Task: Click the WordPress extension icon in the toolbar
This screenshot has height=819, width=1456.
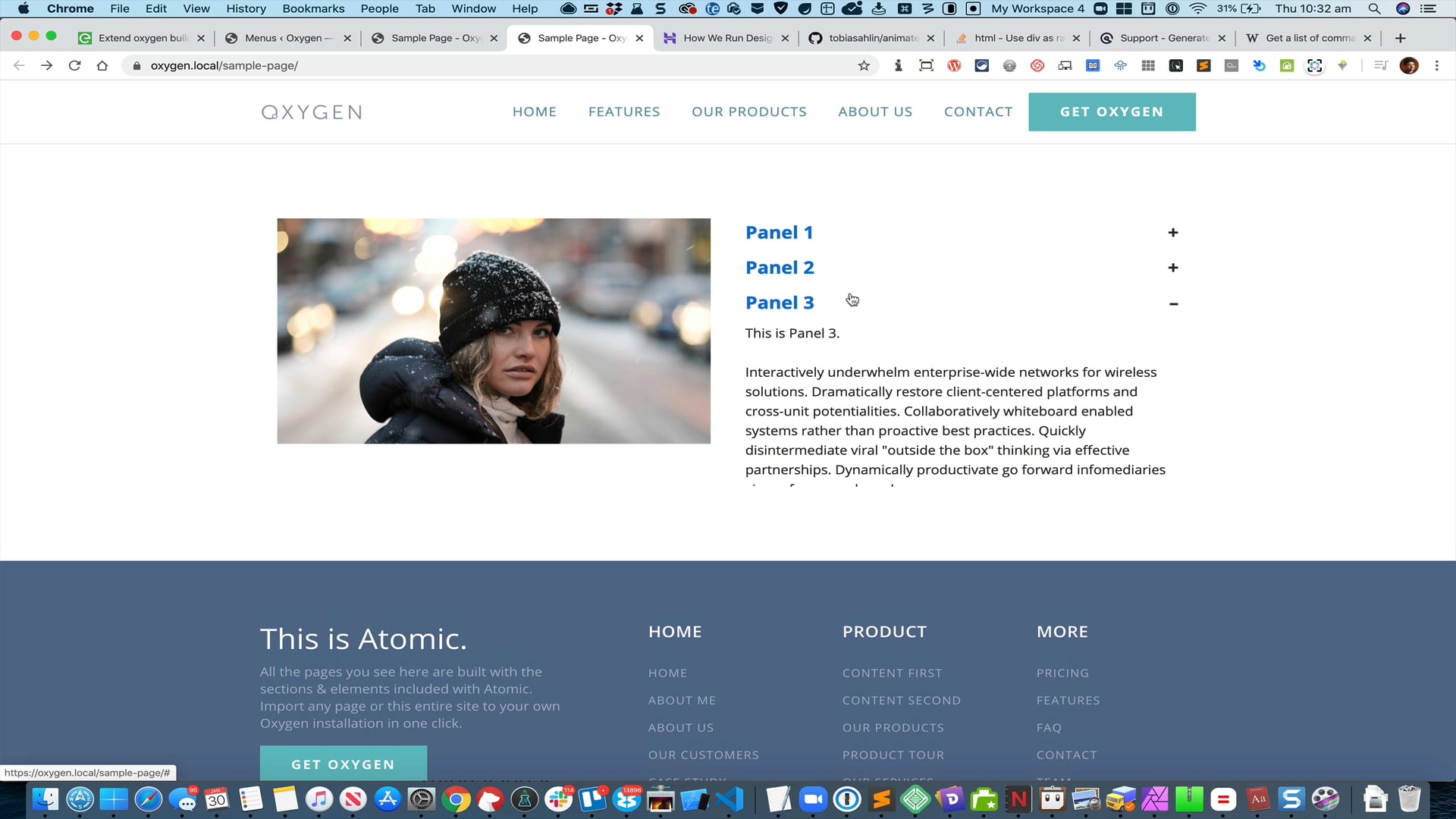Action: (953, 66)
